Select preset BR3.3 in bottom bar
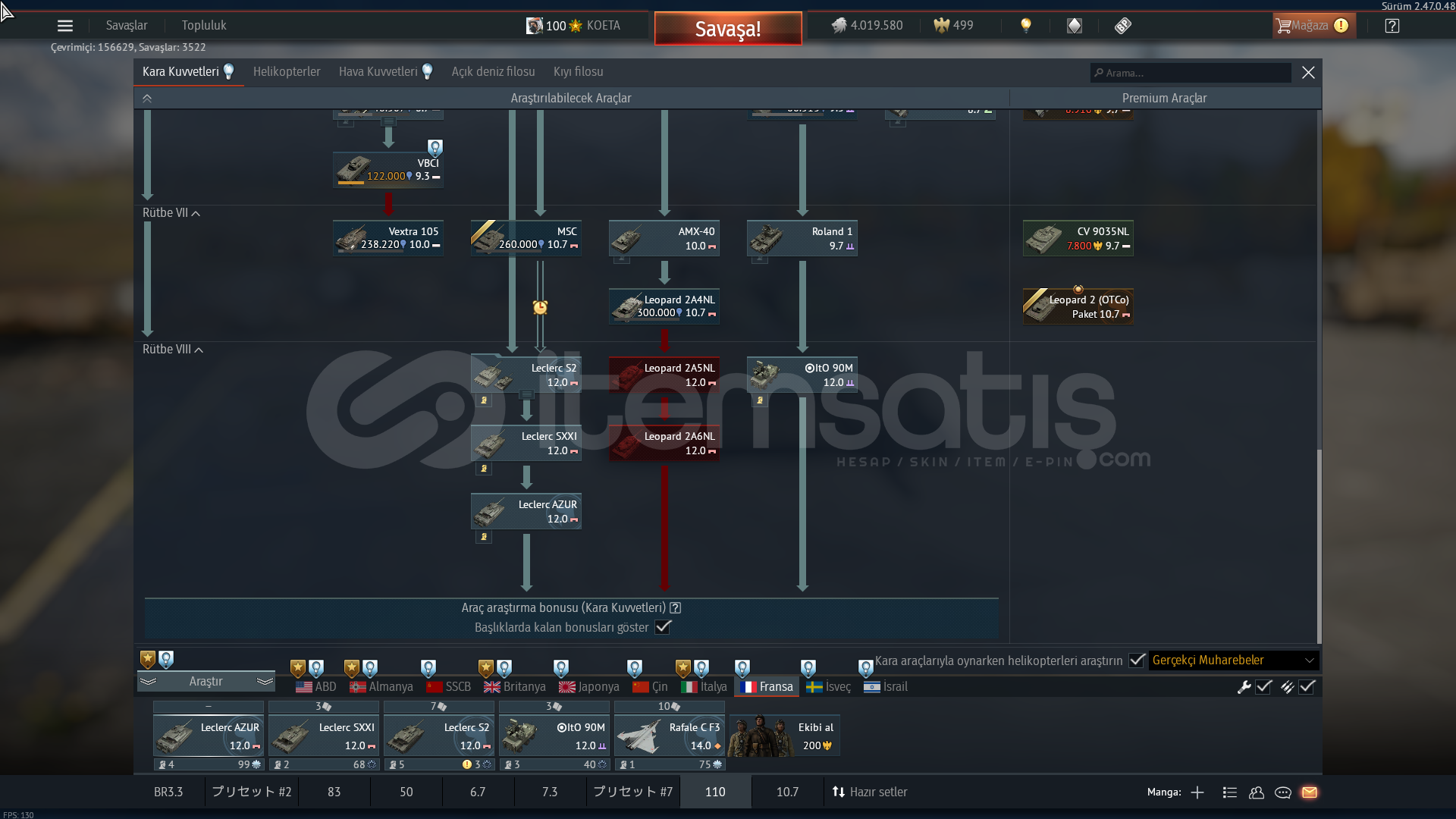This screenshot has height=819, width=1456. pos(168,792)
